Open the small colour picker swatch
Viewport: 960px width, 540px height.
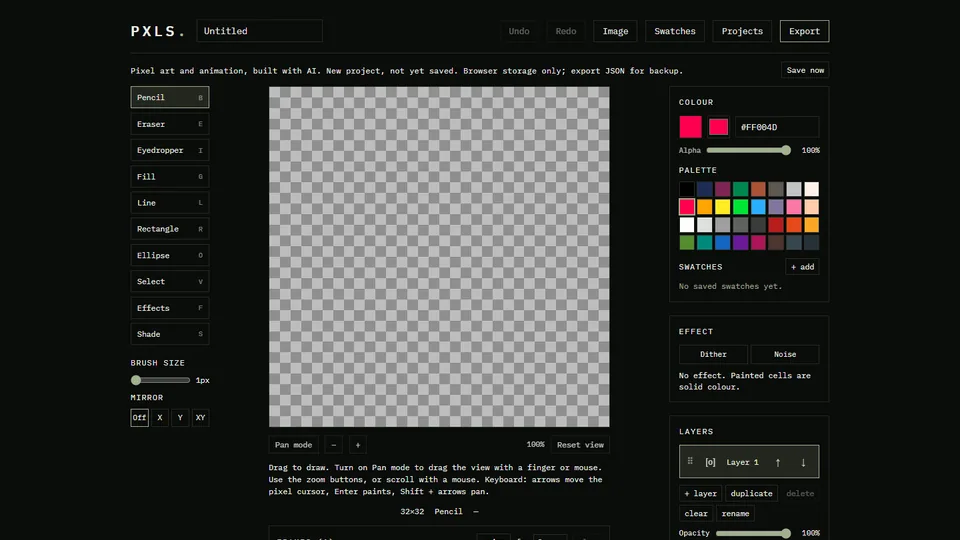[x=718, y=127]
